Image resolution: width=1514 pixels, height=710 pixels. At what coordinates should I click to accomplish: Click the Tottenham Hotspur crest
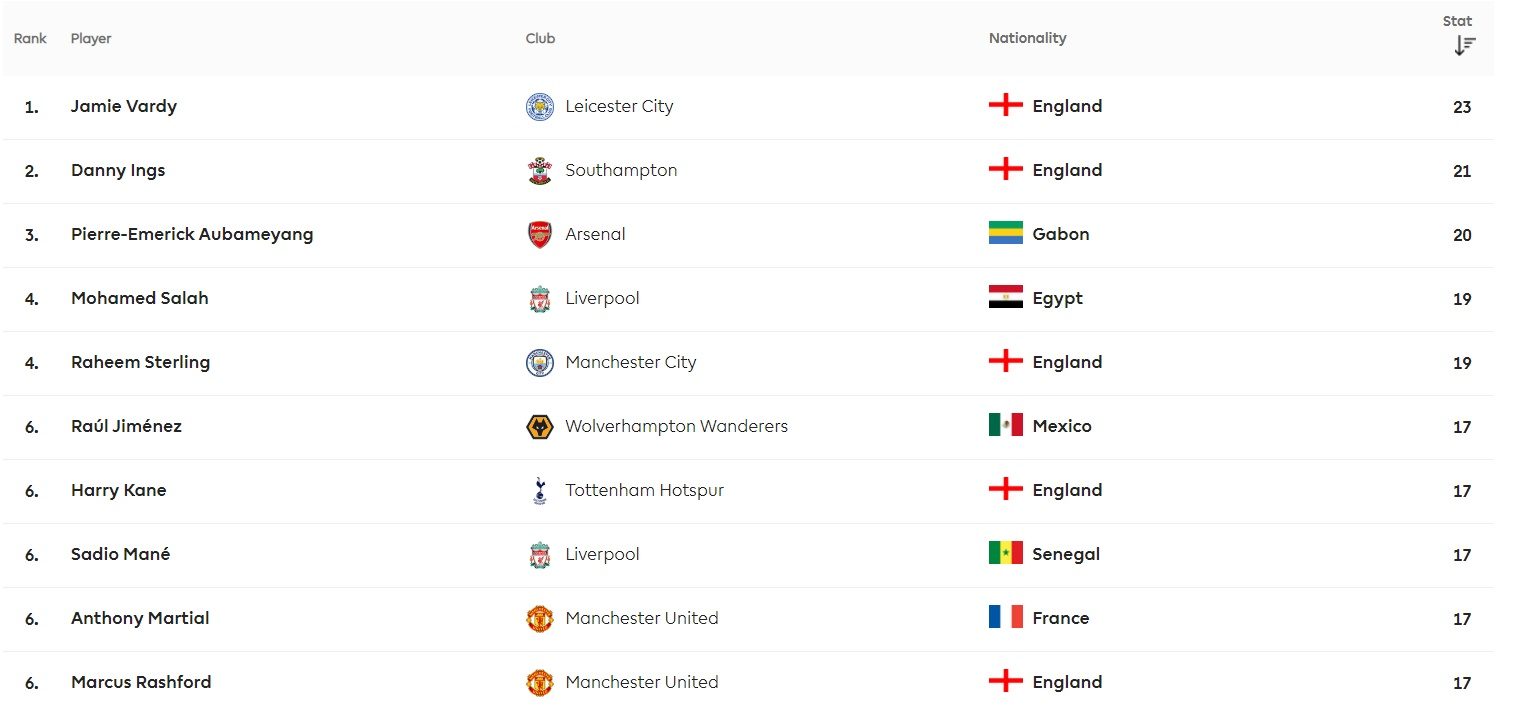coord(540,491)
